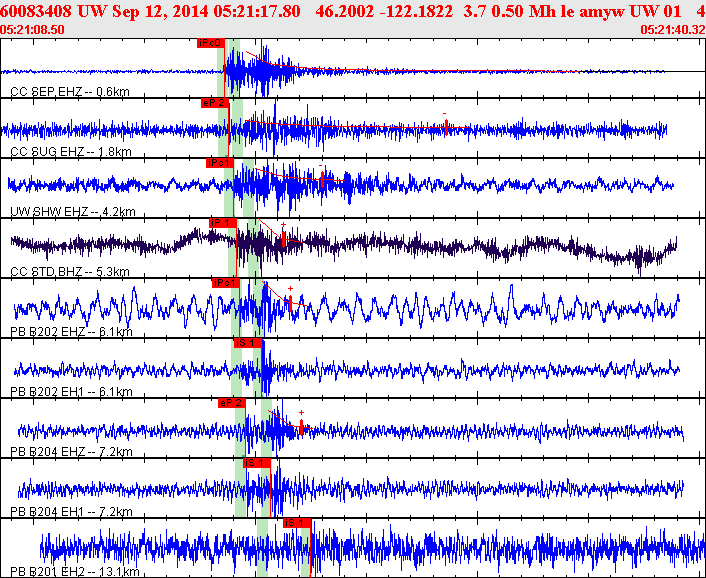This screenshot has height=578, width=706.
Task: Click the iS 1 pick label on B202 EH1 trace
Action: click(x=248, y=343)
